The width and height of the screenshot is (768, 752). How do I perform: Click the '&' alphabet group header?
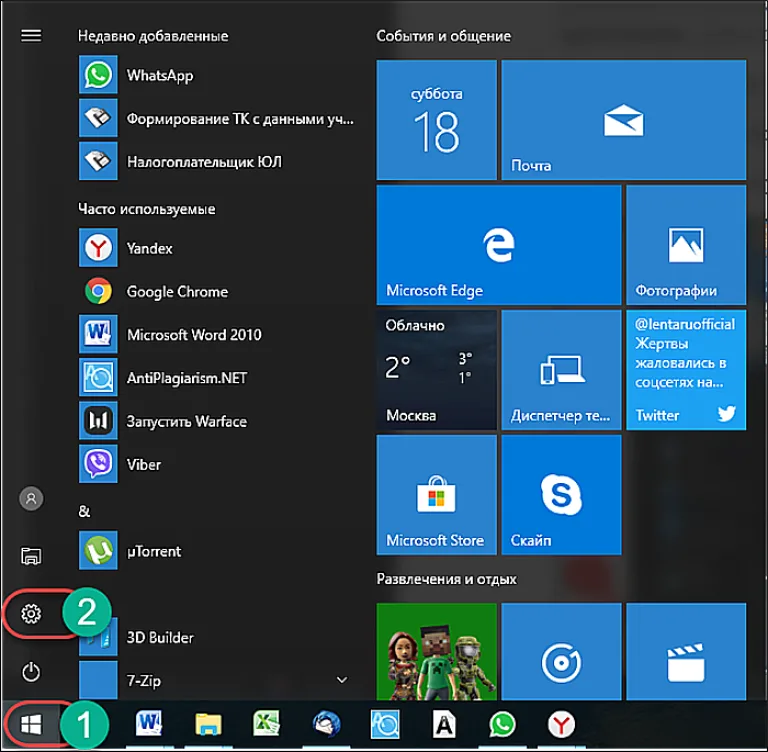84,511
